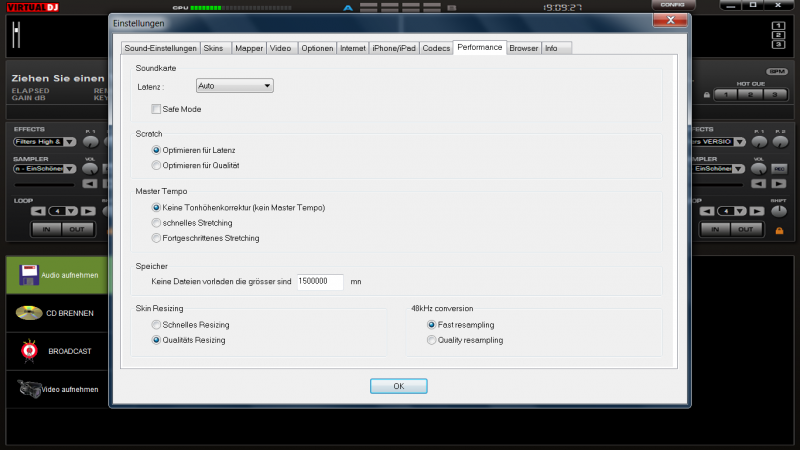The width and height of the screenshot is (800, 450).
Task: Click right sampler previous arrow button
Action: point(759,184)
